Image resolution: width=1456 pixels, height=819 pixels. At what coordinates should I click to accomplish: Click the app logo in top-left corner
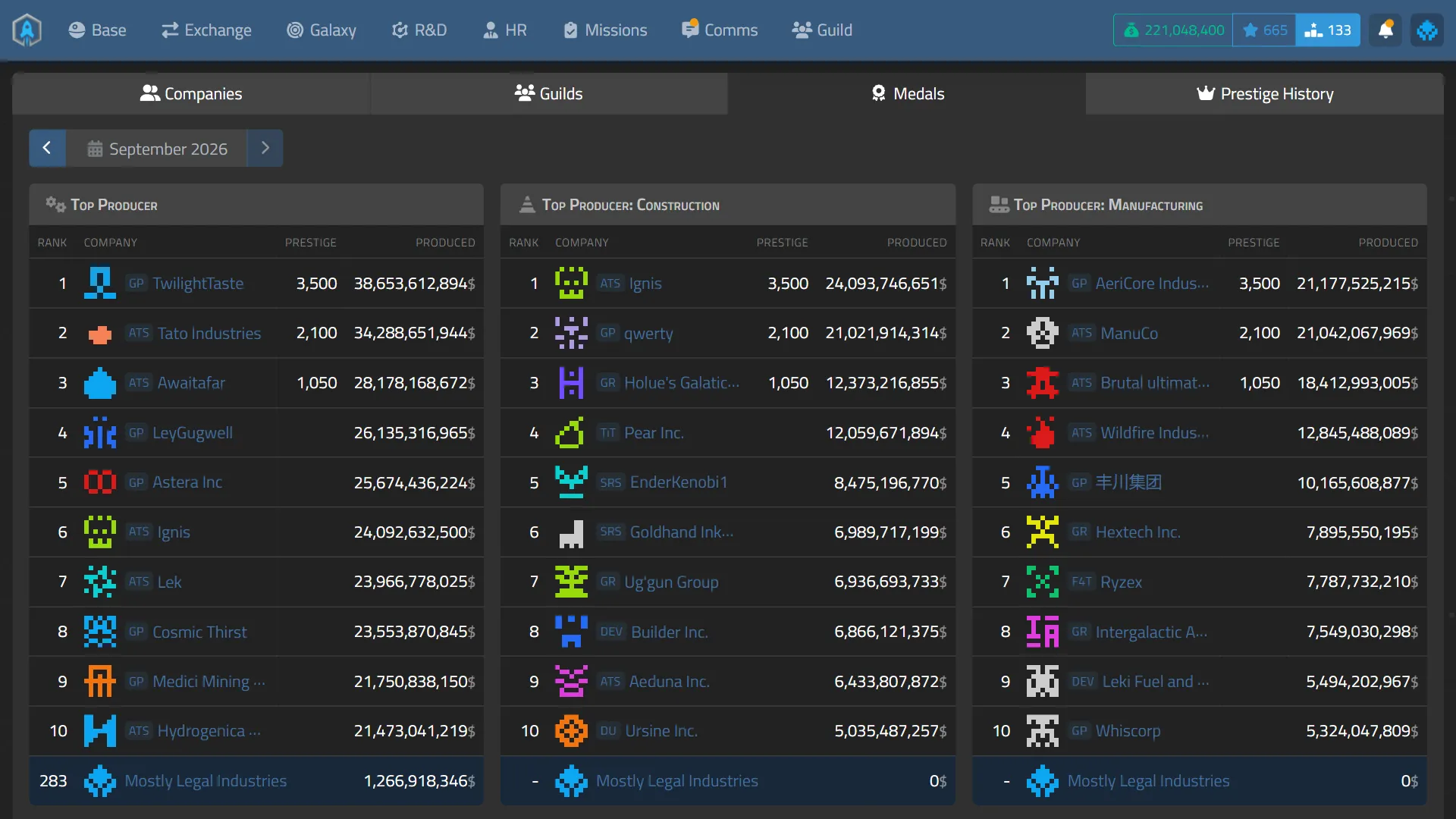(27, 30)
